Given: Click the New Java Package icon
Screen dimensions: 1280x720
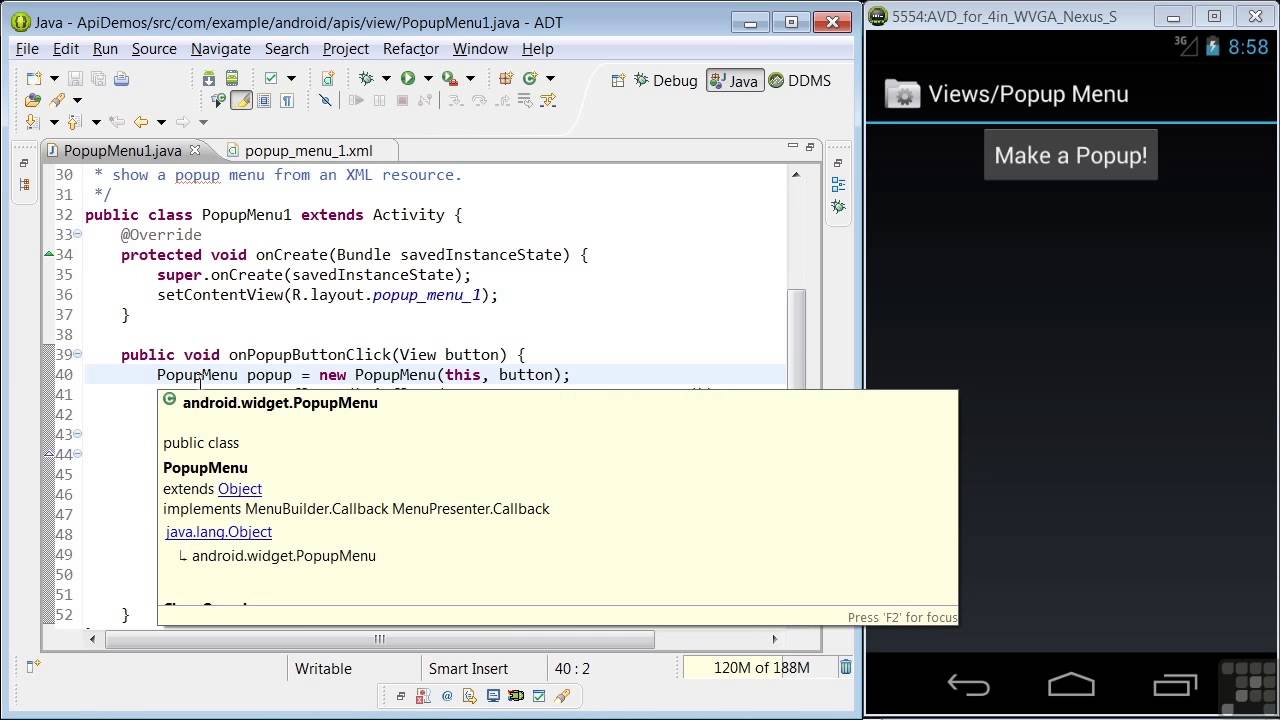Looking at the screenshot, I should pyautogui.click(x=506, y=78).
